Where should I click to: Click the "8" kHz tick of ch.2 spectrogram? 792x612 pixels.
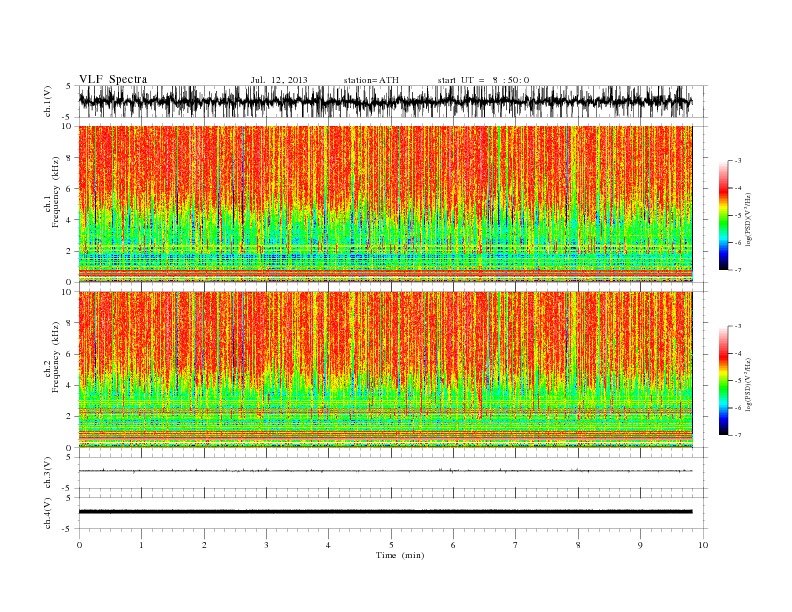pyautogui.click(x=69, y=323)
